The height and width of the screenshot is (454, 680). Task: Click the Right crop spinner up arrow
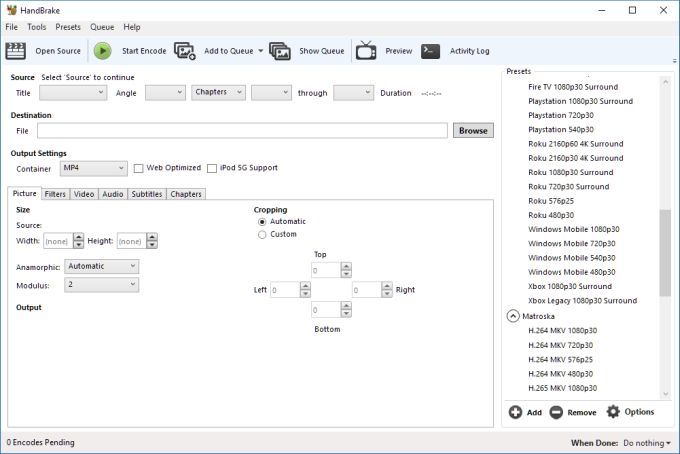click(387, 286)
